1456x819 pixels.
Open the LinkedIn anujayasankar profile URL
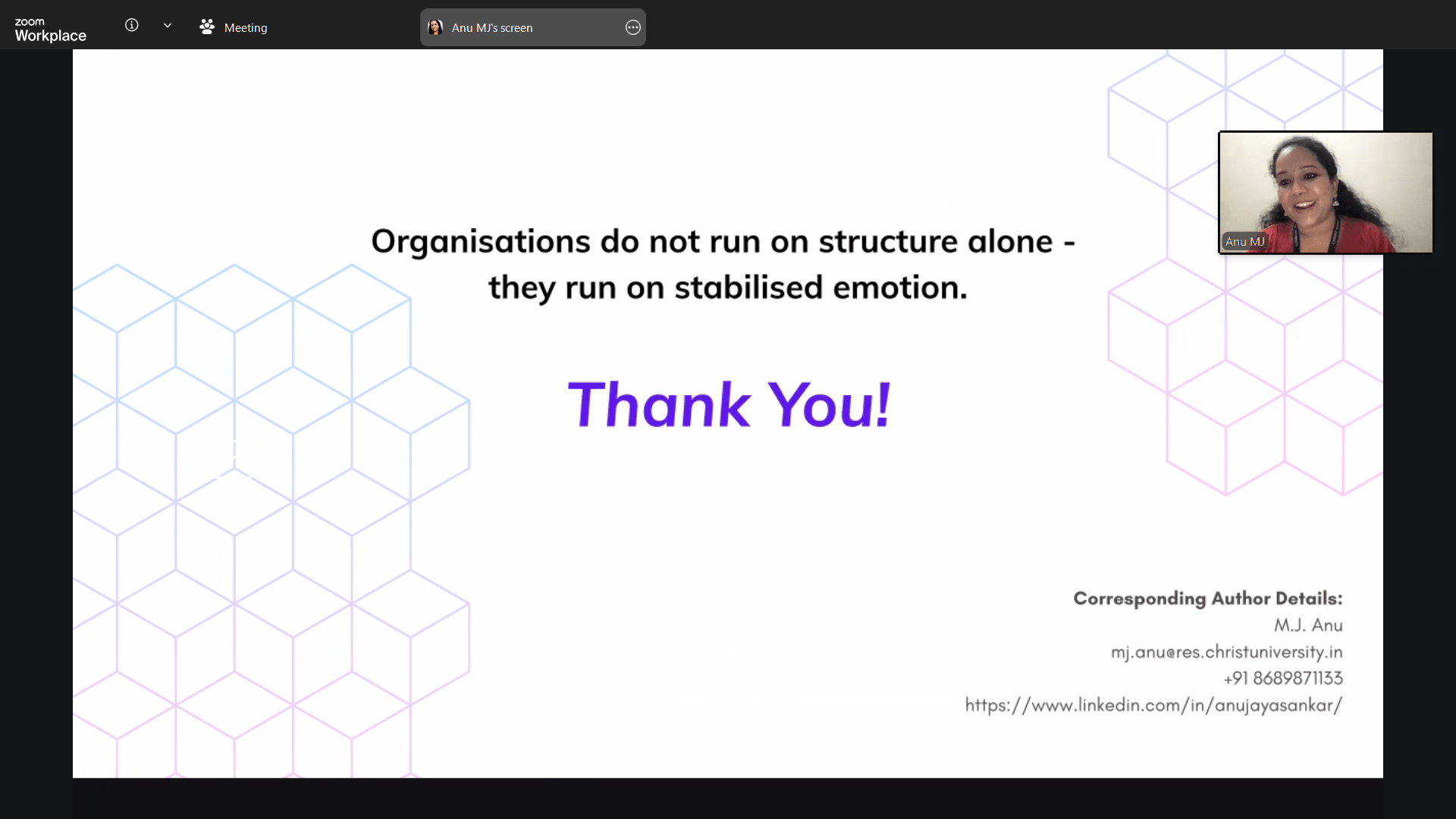pos(1153,705)
